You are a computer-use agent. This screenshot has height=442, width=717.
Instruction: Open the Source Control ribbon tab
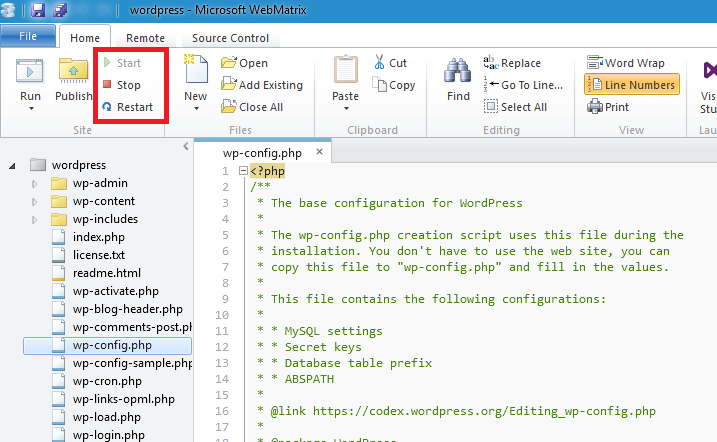point(230,38)
